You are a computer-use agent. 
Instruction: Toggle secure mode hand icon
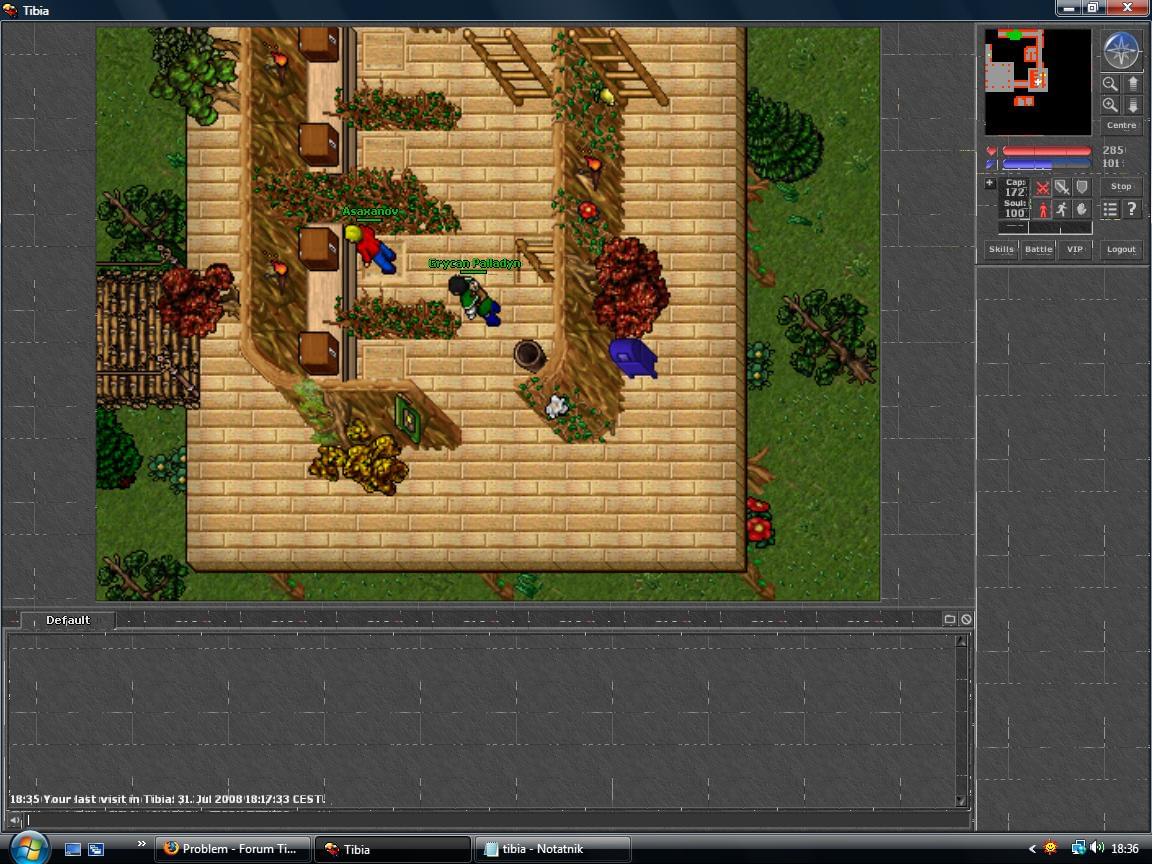1081,209
